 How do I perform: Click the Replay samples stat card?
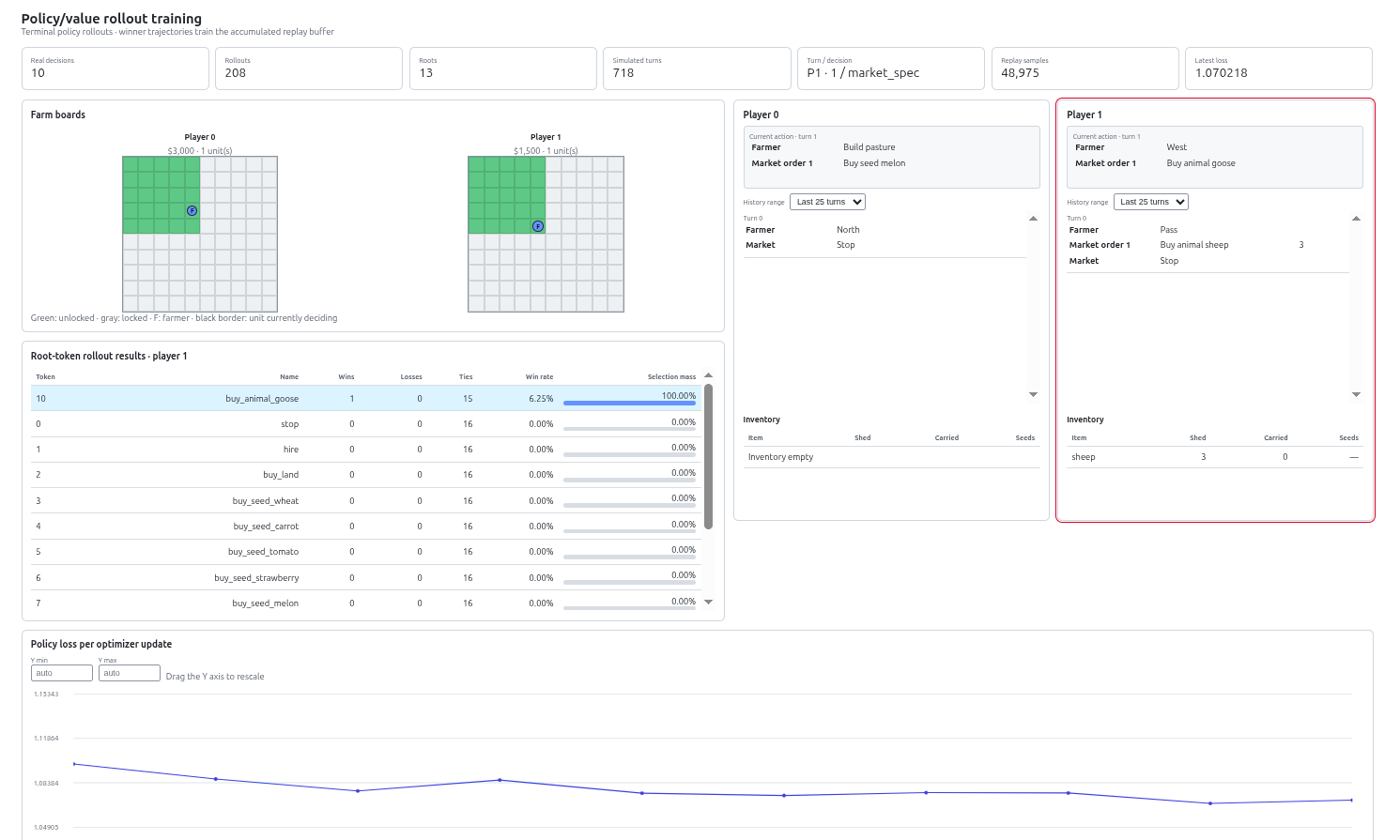pyautogui.click(x=1085, y=69)
